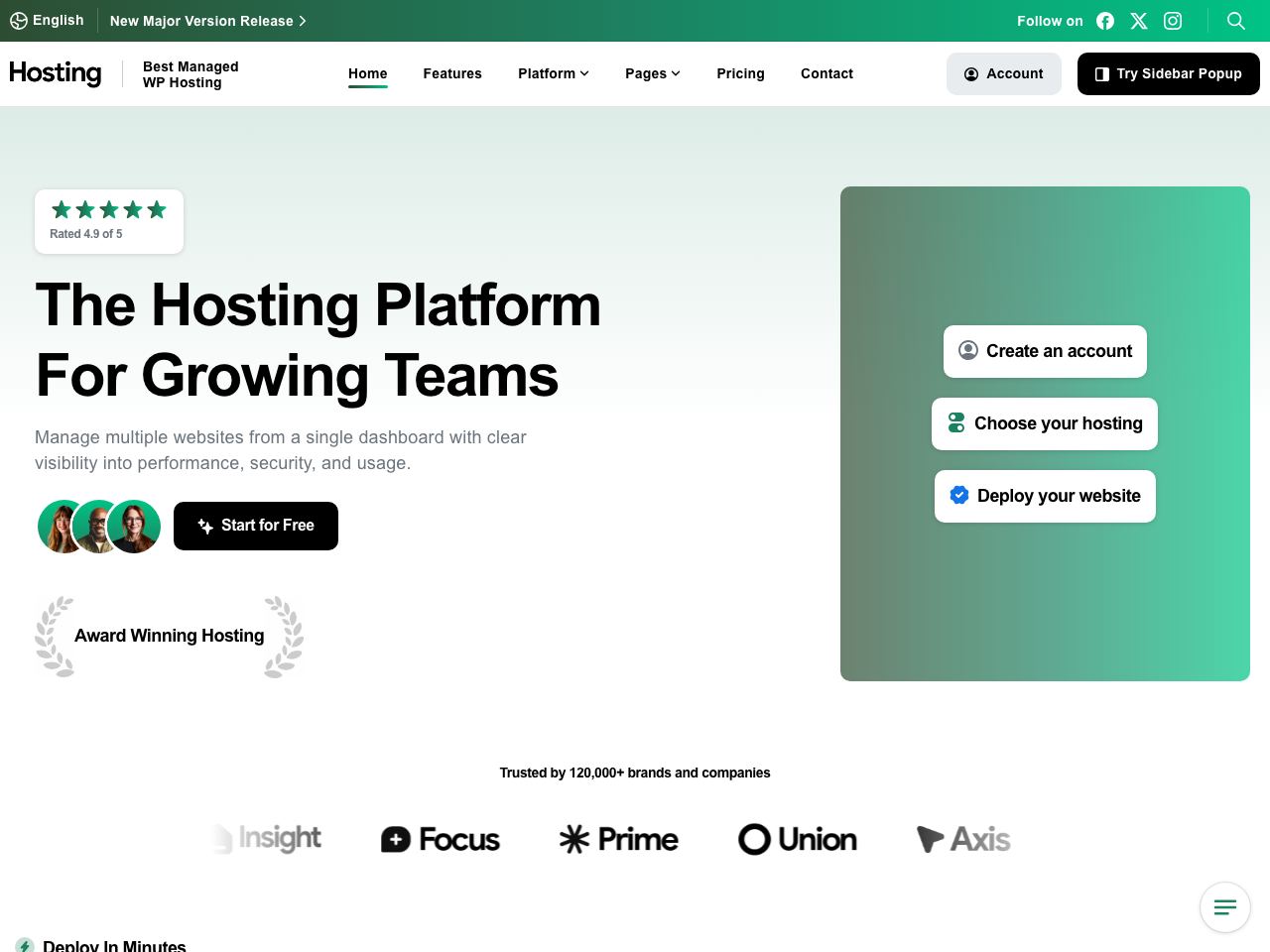The width and height of the screenshot is (1270, 952).
Task: Select the Deploy your website step
Action: (x=1045, y=496)
